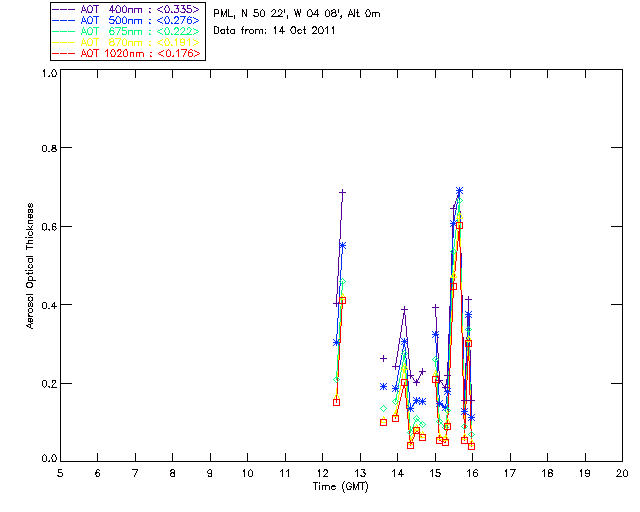This screenshot has width=640, height=512.
Task: Click the purple 400nm peak marker near 12.5 GMT
Action: click(x=343, y=192)
